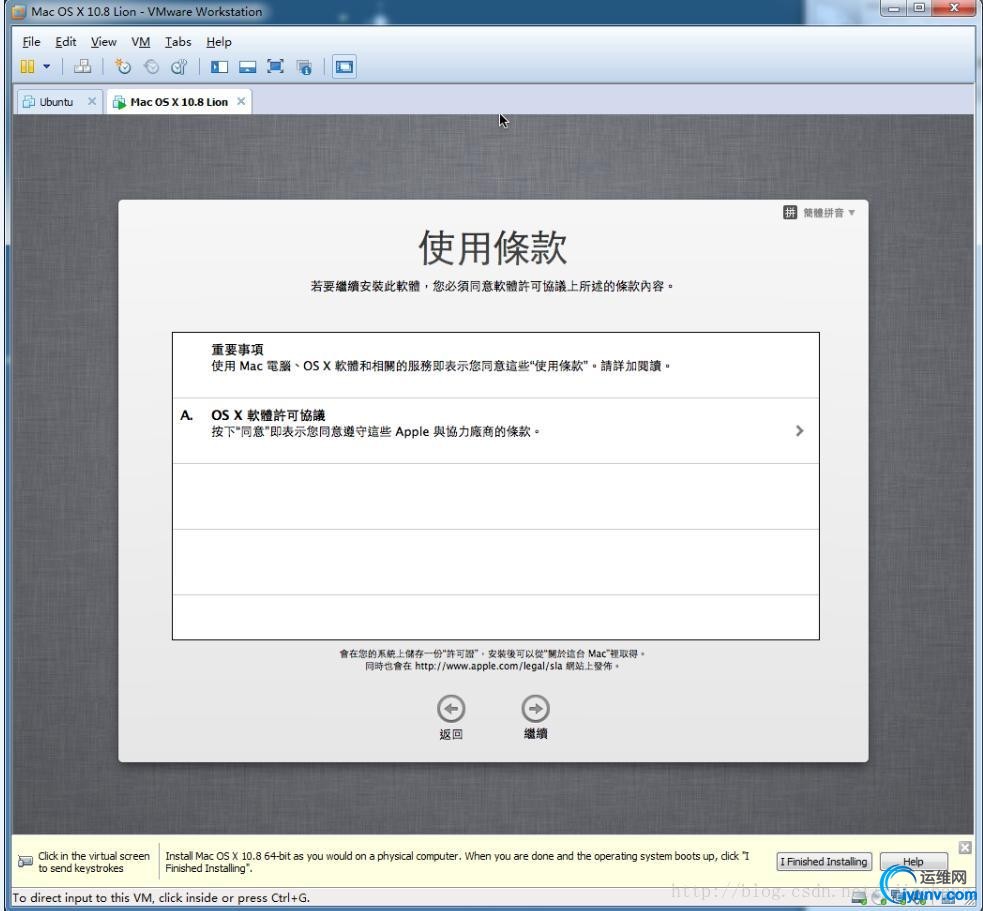Open the power options dropdown arrow
The height and width of the screenshot is (911, 983).
[46, 66]
